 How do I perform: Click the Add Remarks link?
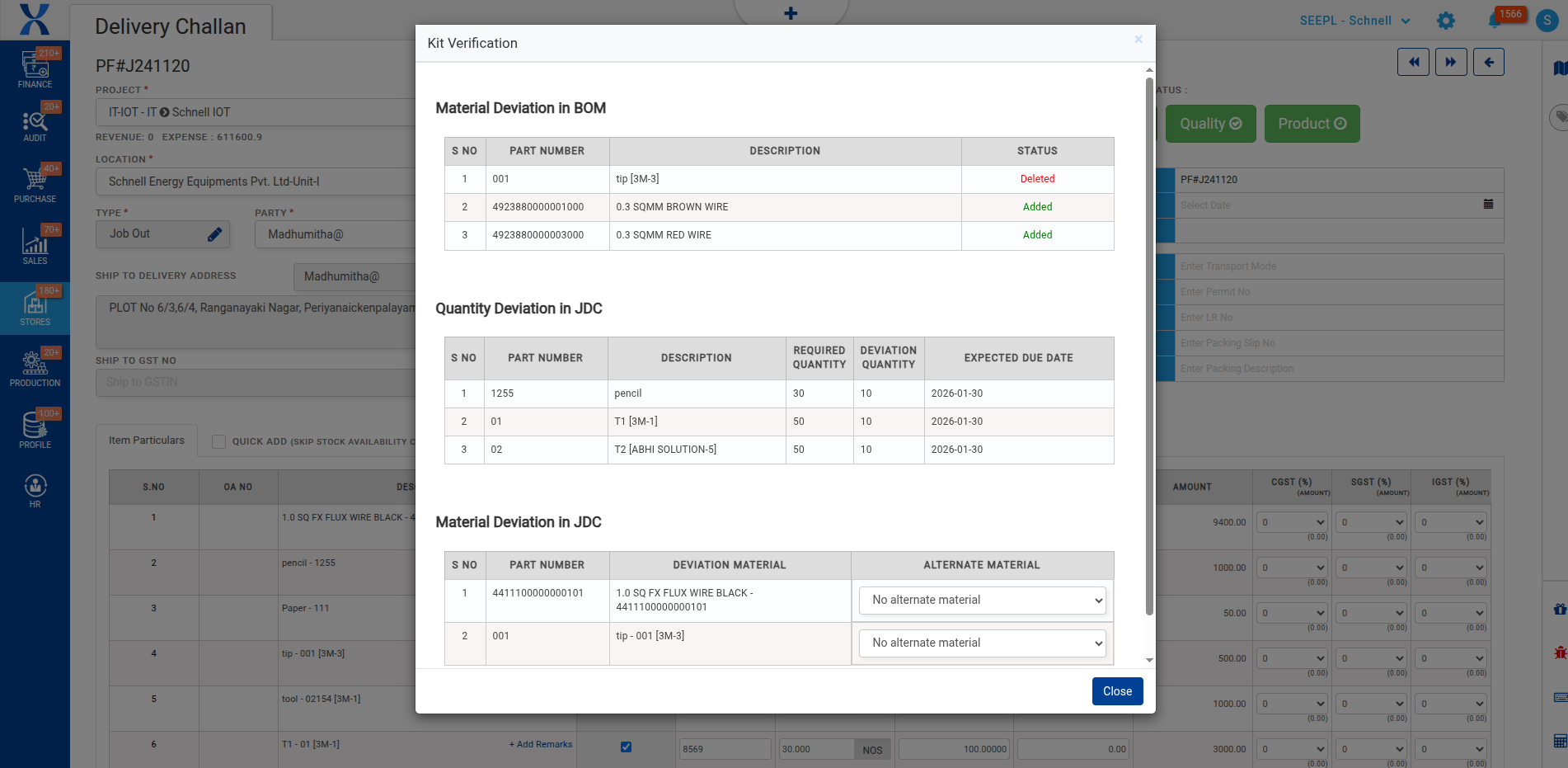click(541, 744)
